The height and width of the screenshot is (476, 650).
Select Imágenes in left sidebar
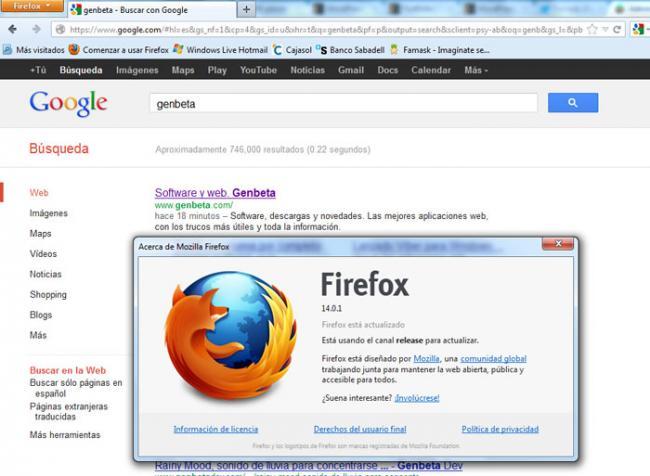click(49, 213)
